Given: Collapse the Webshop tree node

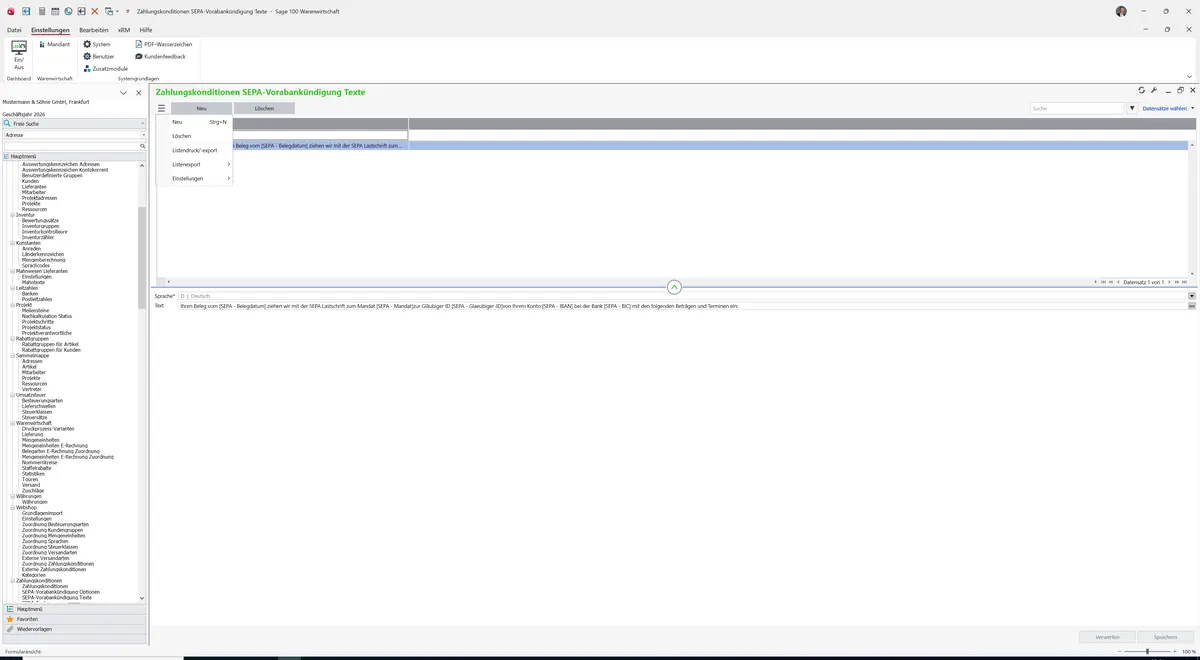Looking at the screenshot, I should click(13, 508).
